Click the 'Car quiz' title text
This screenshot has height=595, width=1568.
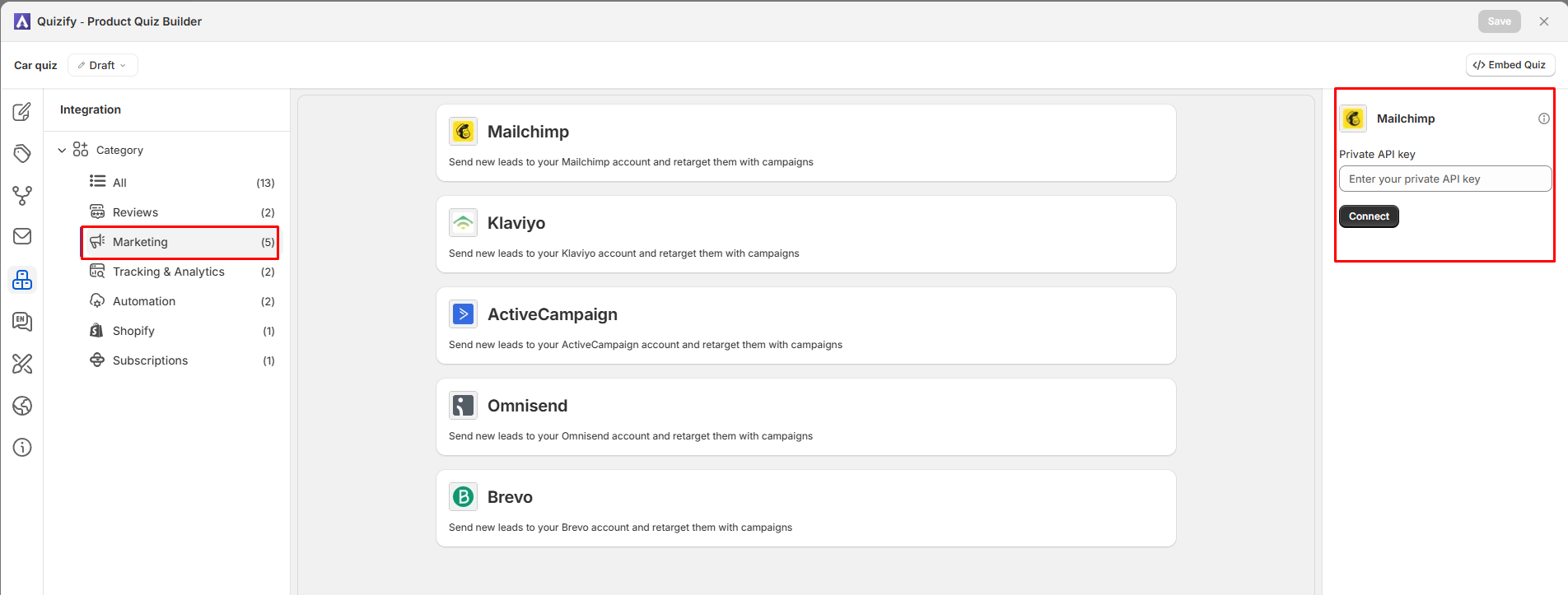tap(35, 65)
